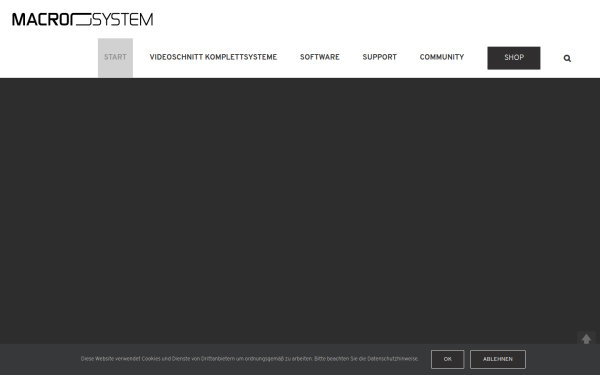This screenshot has width=600, height=375.
Task: Click the MacroSystem logo
Action: pyautogui.click(x=83, y=19)
